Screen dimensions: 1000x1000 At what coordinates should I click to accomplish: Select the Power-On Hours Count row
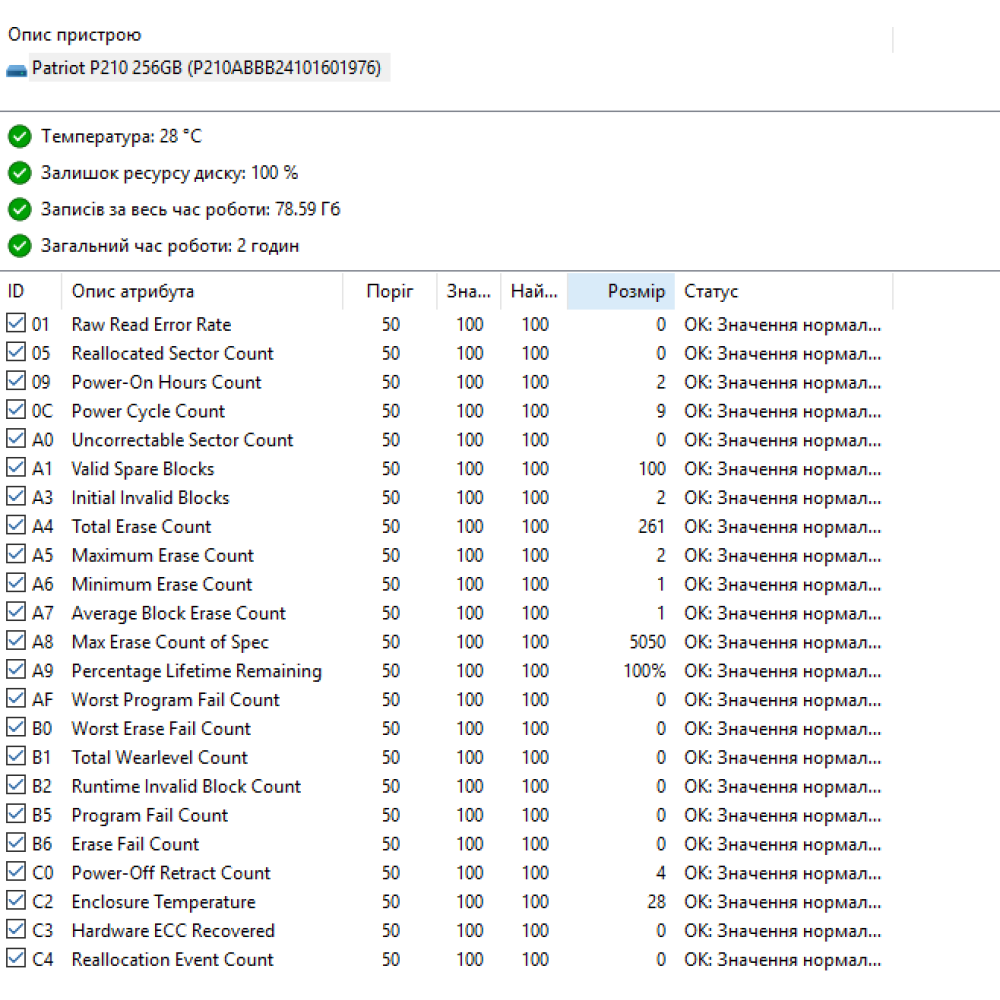(x=166, y=382)
